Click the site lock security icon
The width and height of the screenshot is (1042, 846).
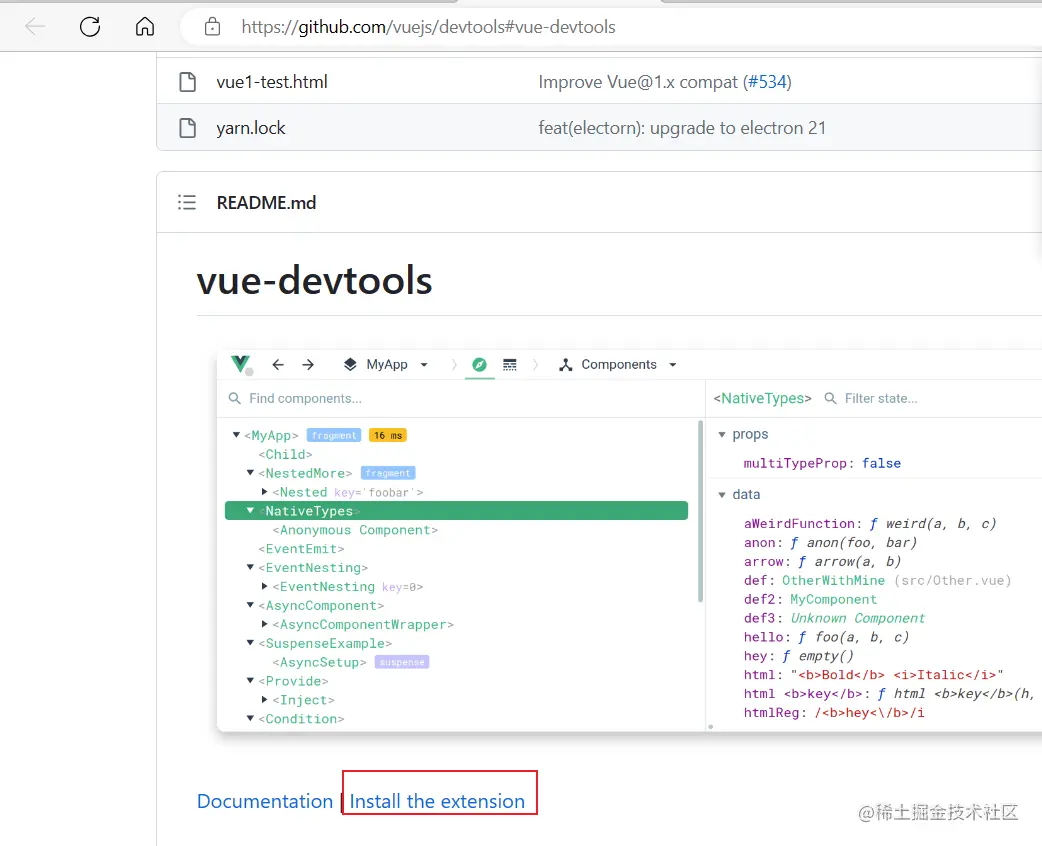(x=212, y=27)
